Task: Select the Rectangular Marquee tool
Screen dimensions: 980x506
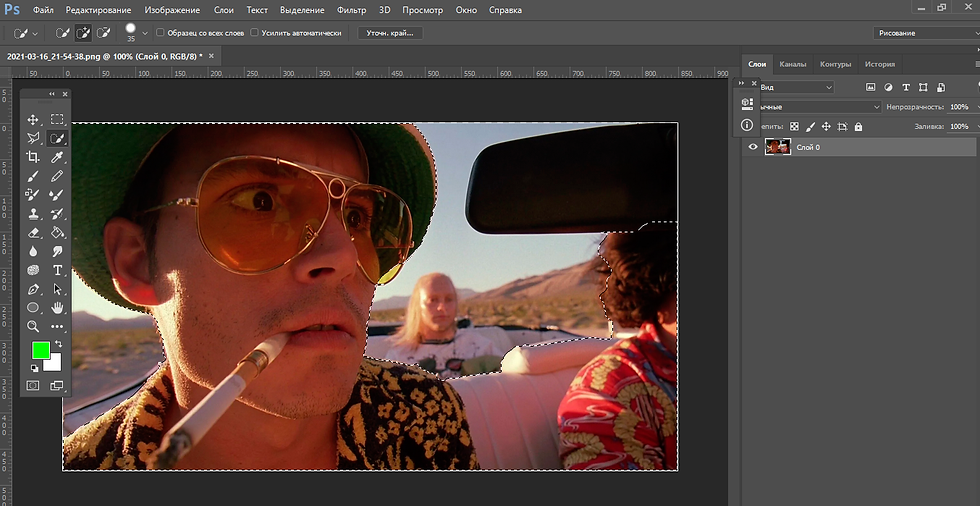Action: tap(57, 119)
